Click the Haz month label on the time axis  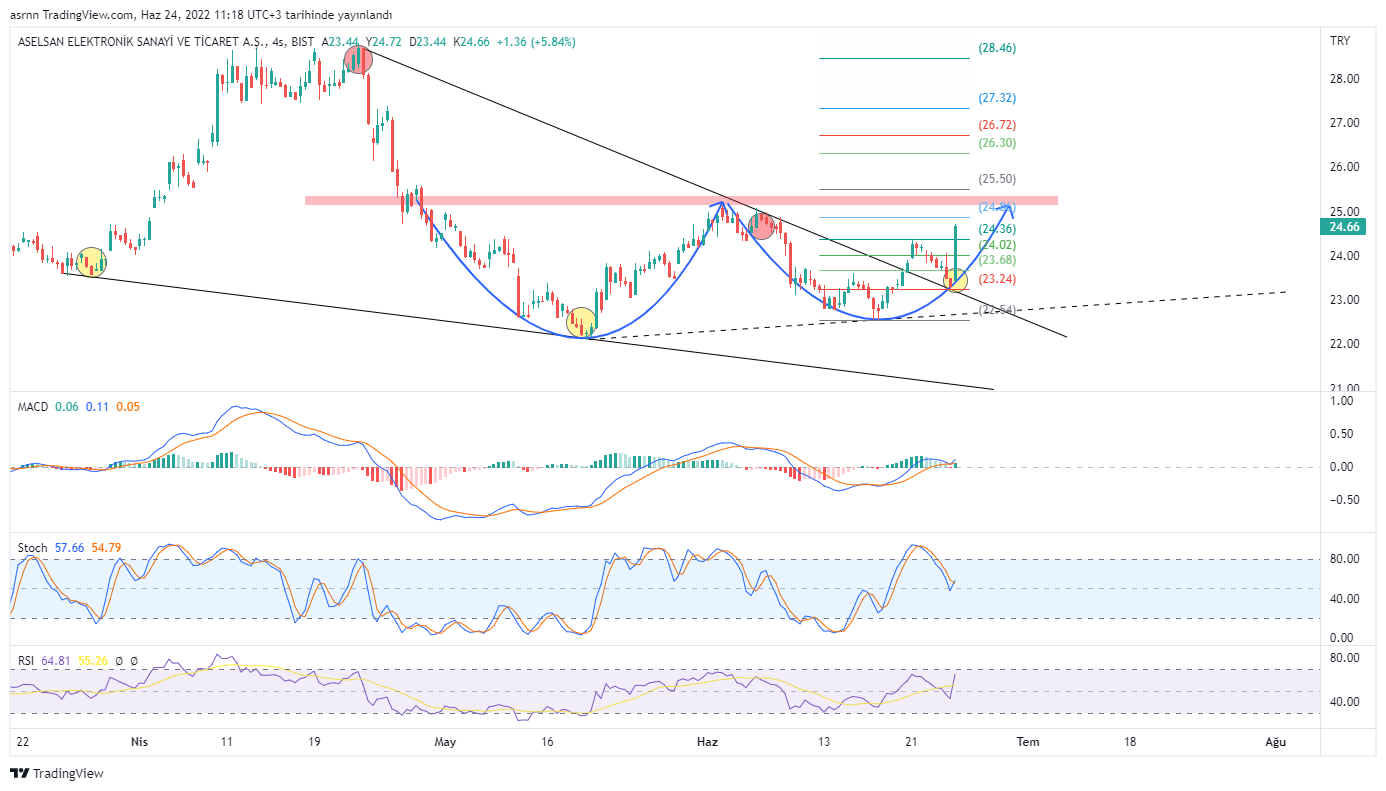click(707, 742)
